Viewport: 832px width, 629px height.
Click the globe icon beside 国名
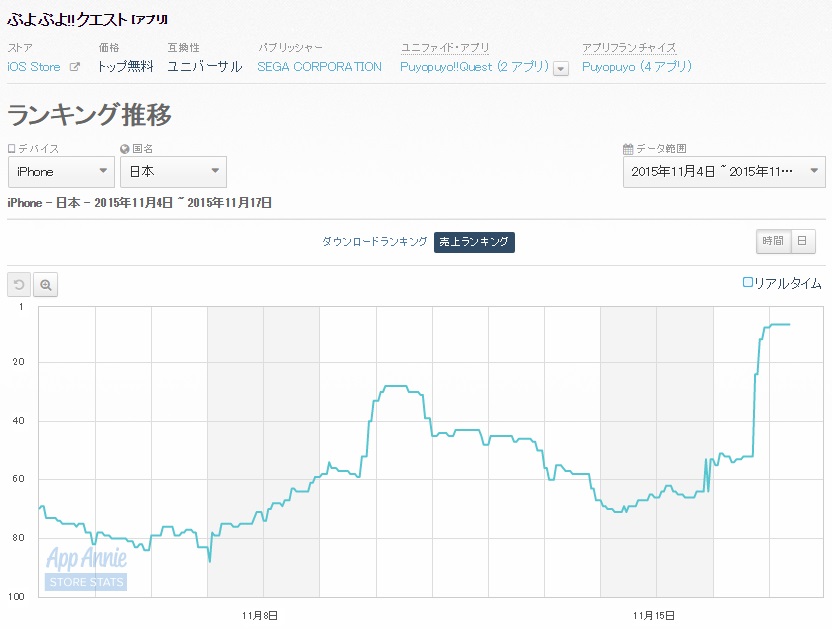coord(125,149)
